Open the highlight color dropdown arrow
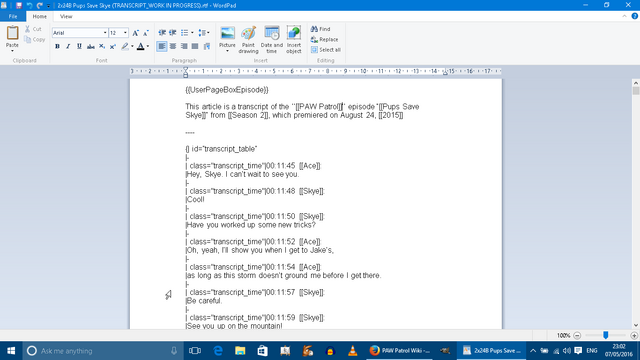 coord(132,47)
